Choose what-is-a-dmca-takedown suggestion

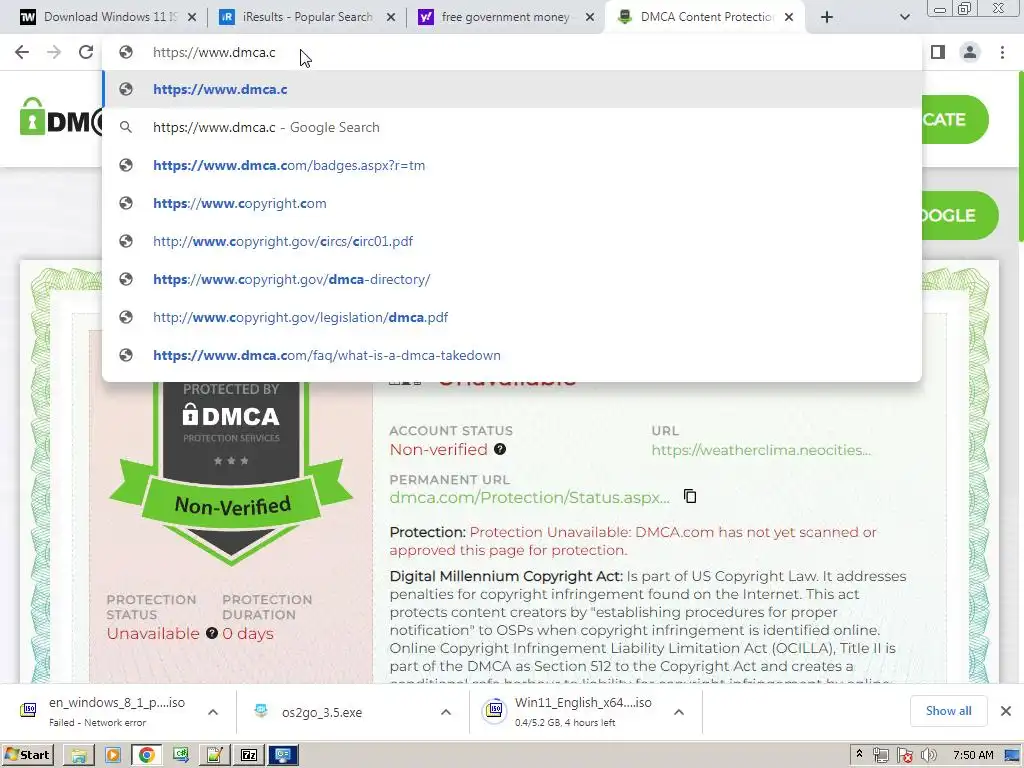(x=512, y=355)
